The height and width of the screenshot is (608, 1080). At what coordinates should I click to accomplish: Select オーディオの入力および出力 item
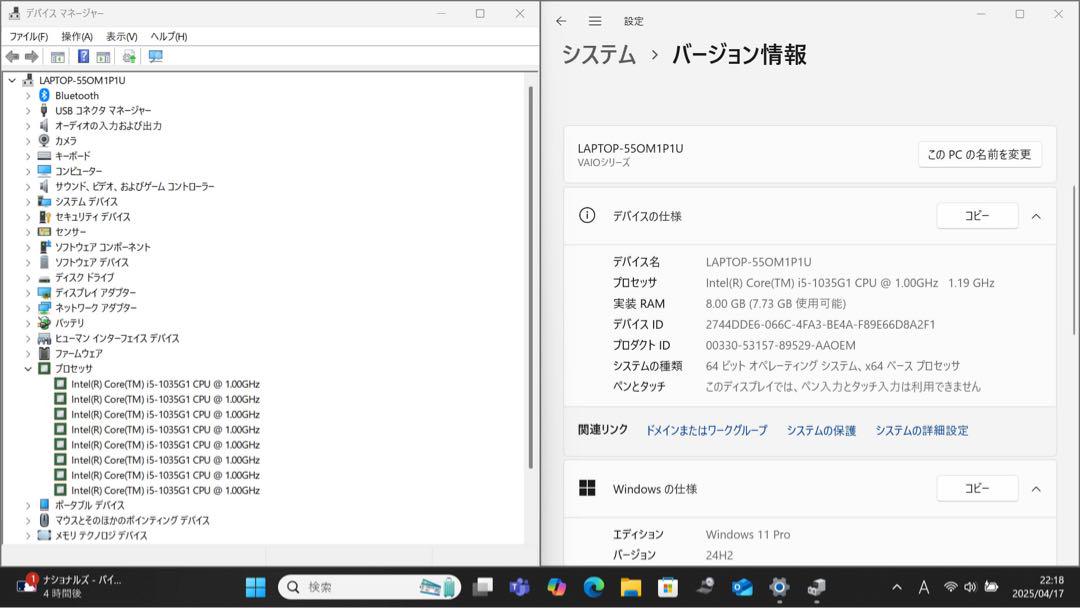[x=108, y=126]
